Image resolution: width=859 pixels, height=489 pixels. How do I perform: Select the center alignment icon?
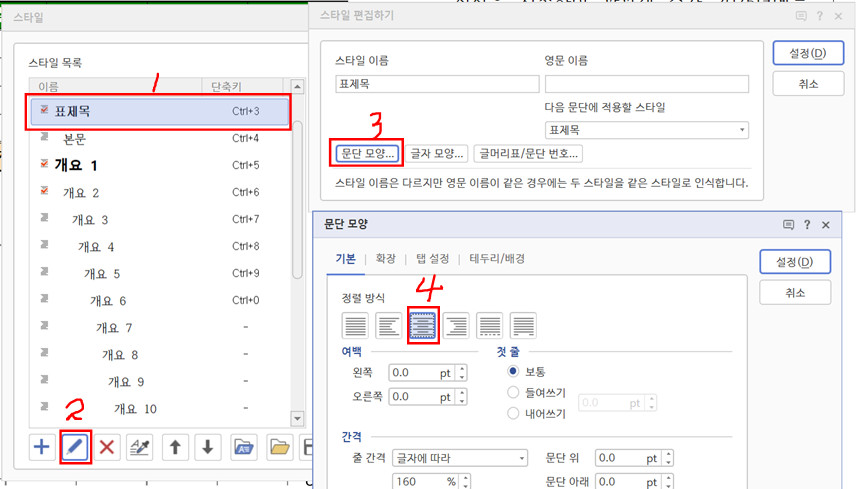pos(423,325)
